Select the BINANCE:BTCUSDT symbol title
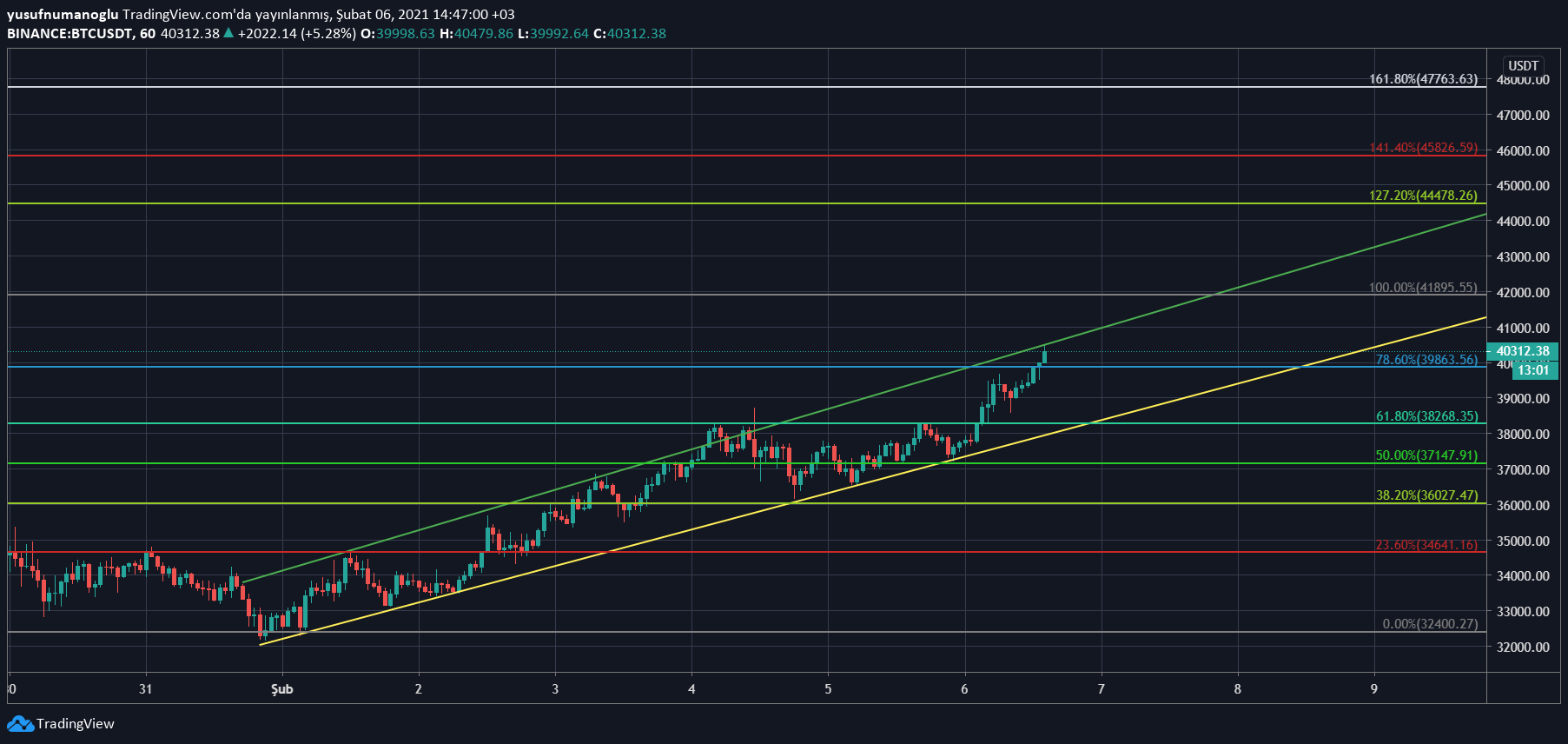1568x744 pixels. [x=70, y=33]
